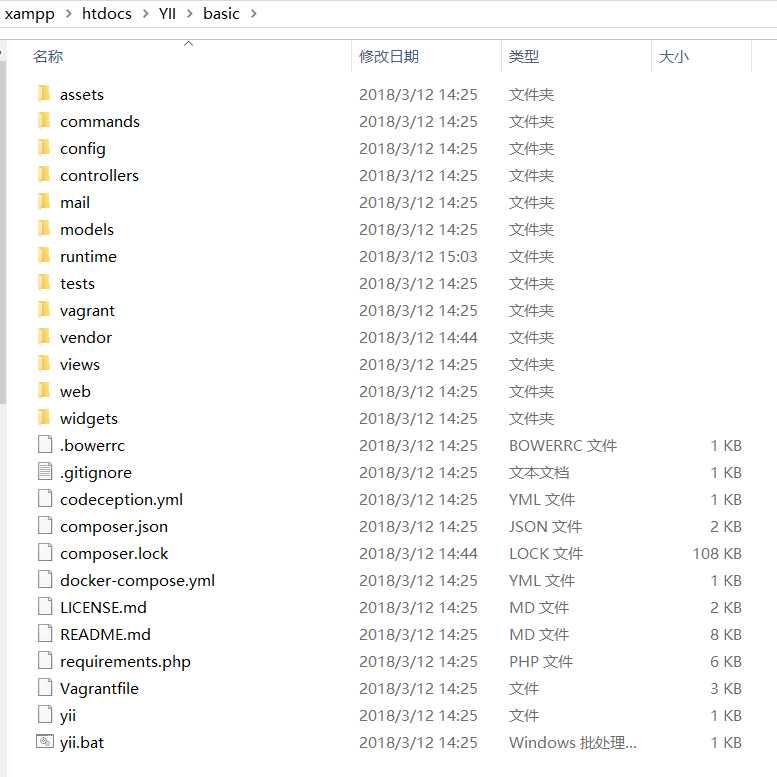
Task: Select the views folder icon
Action: (44, 363)
